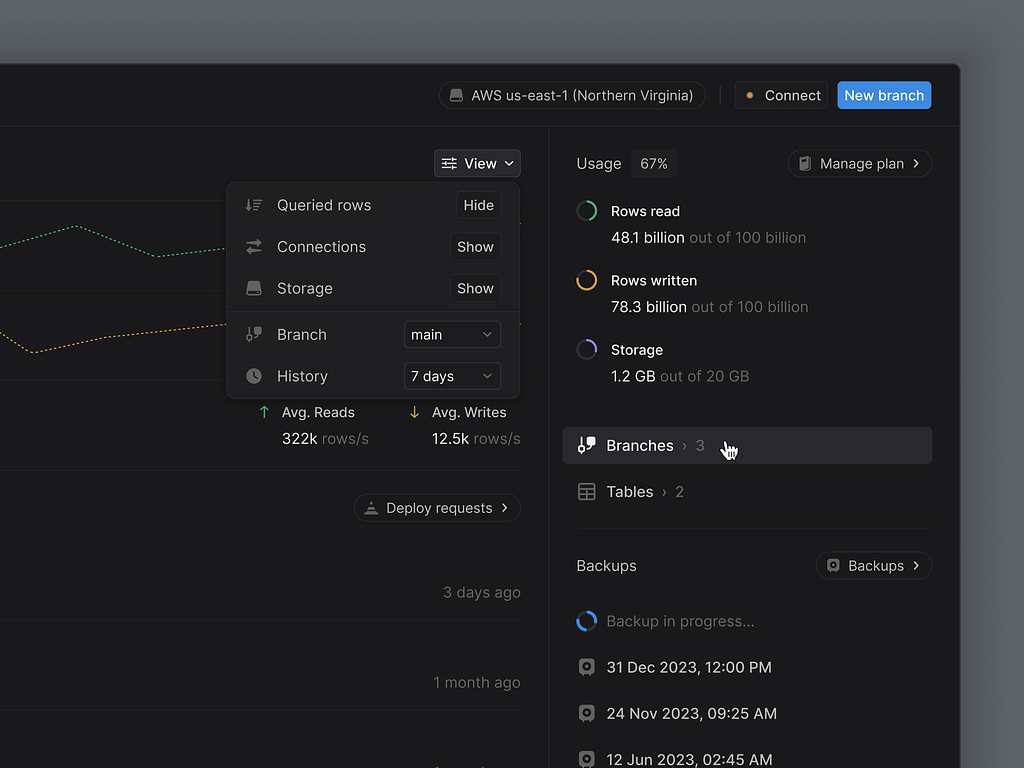Click the New branch button
This screenshot has width=1024, height=768.
(x=884, y=96)
